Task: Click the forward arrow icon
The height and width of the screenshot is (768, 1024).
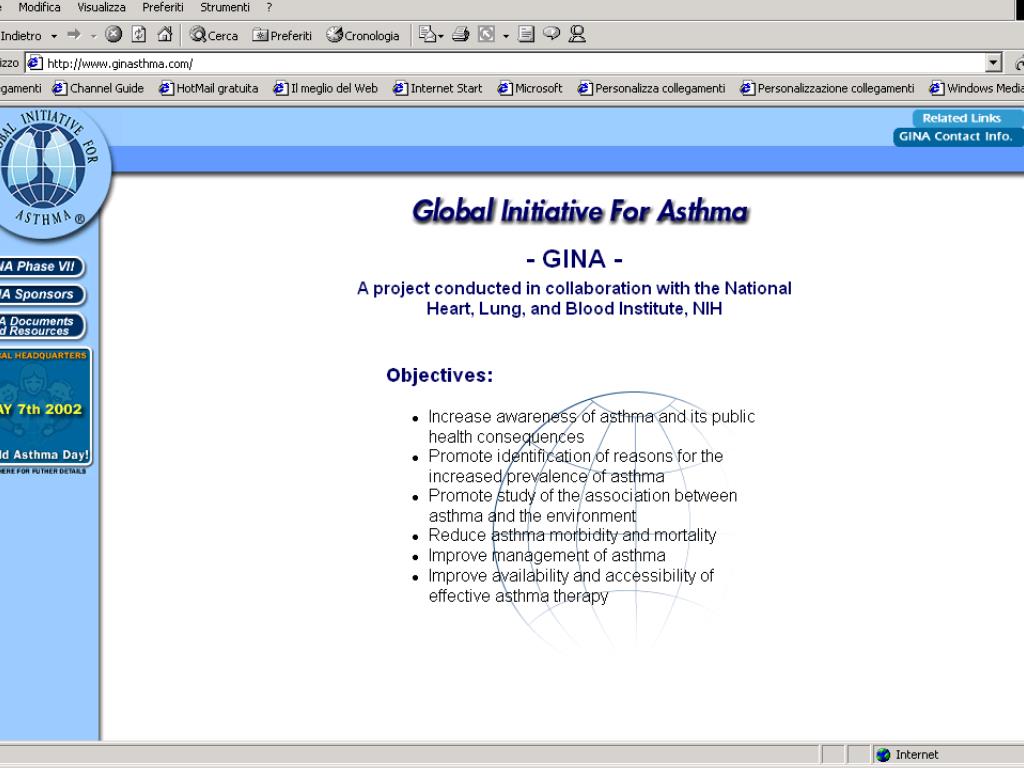Action: [x=74, y=35]
